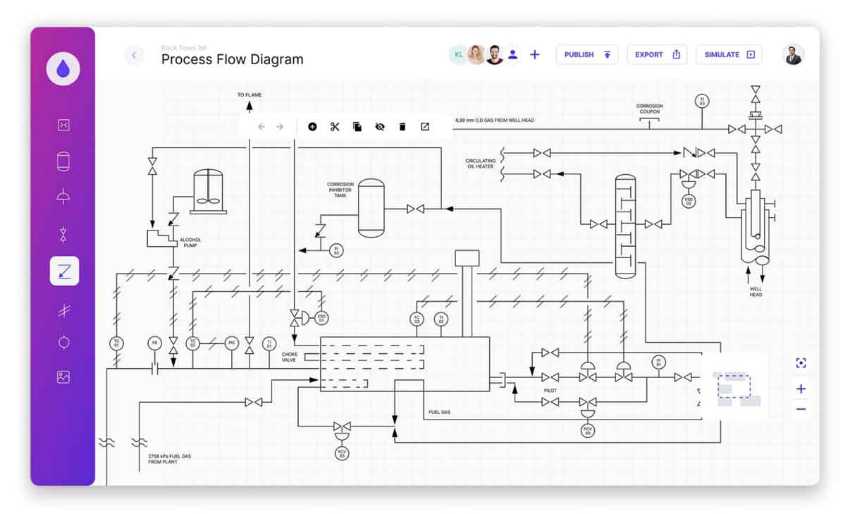This screenshot has height=514, width=850.
Task: Select the vessel shape tool in the sidebar
Action: click(64, 161)
